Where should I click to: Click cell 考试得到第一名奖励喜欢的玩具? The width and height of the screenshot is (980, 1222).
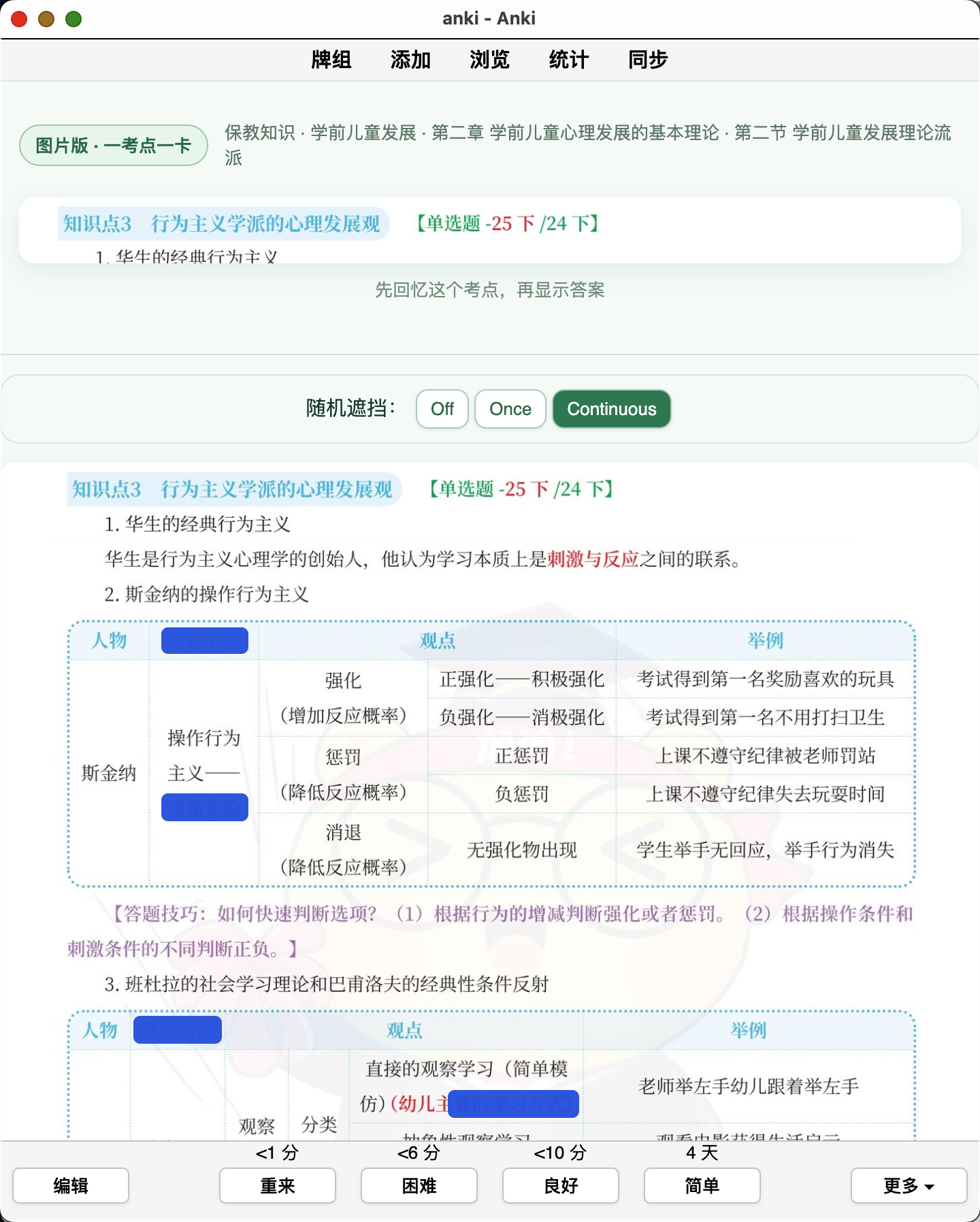[766, 679]
